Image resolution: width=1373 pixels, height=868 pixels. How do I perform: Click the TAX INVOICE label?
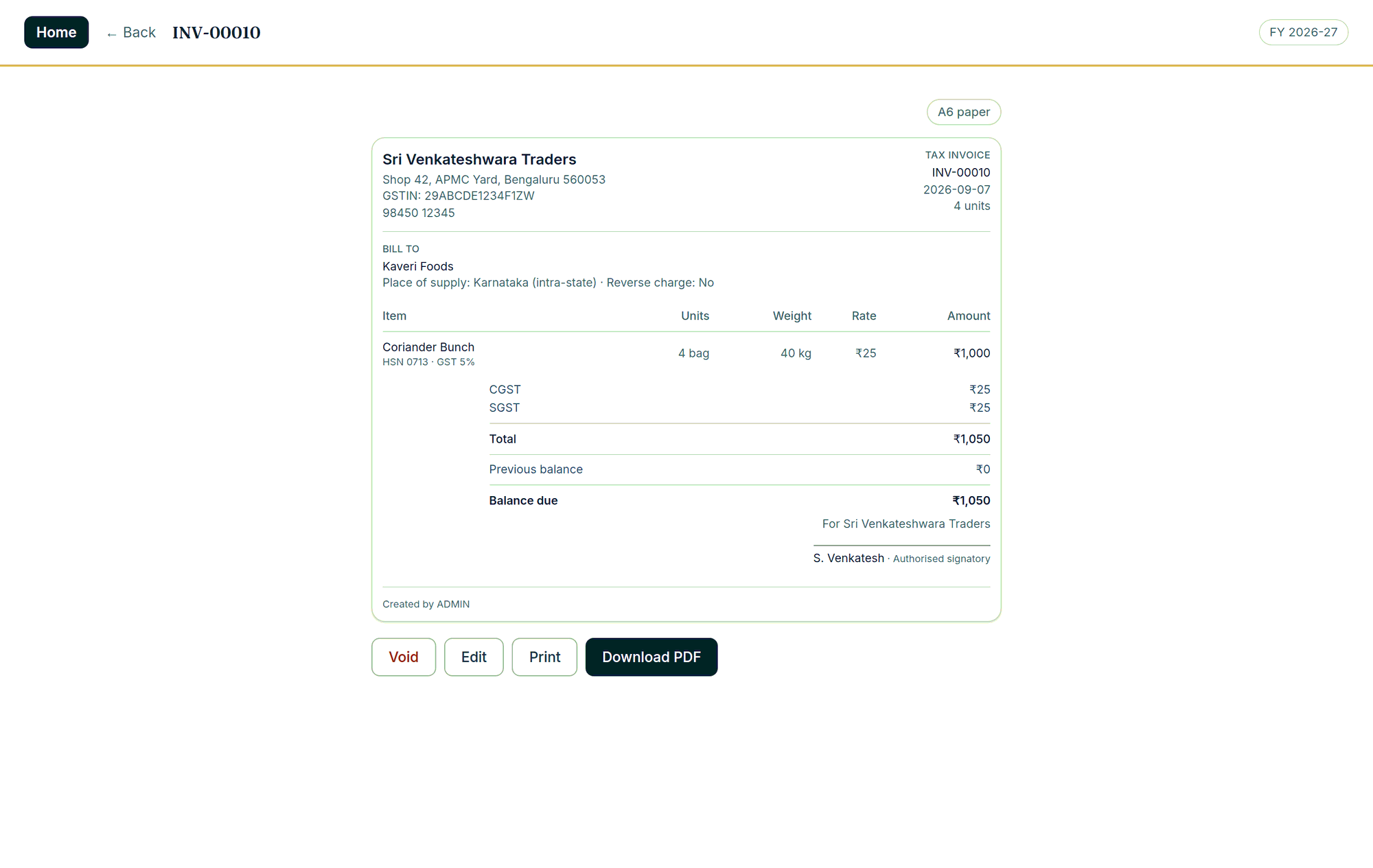pyautogui.click(x=958, y=155)
